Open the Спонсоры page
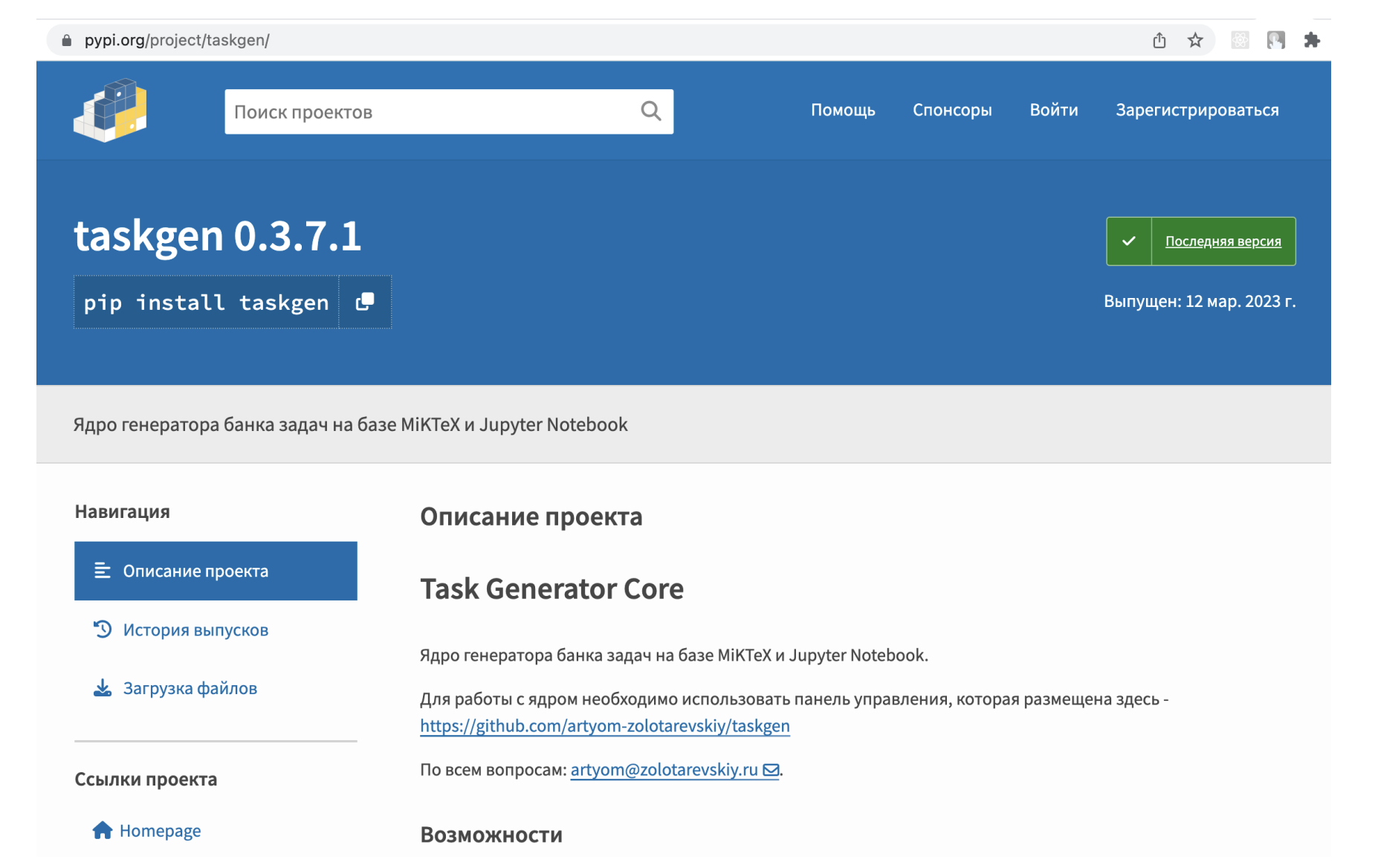Screen dimensions: 1375x868 click(x=951, y=110)
